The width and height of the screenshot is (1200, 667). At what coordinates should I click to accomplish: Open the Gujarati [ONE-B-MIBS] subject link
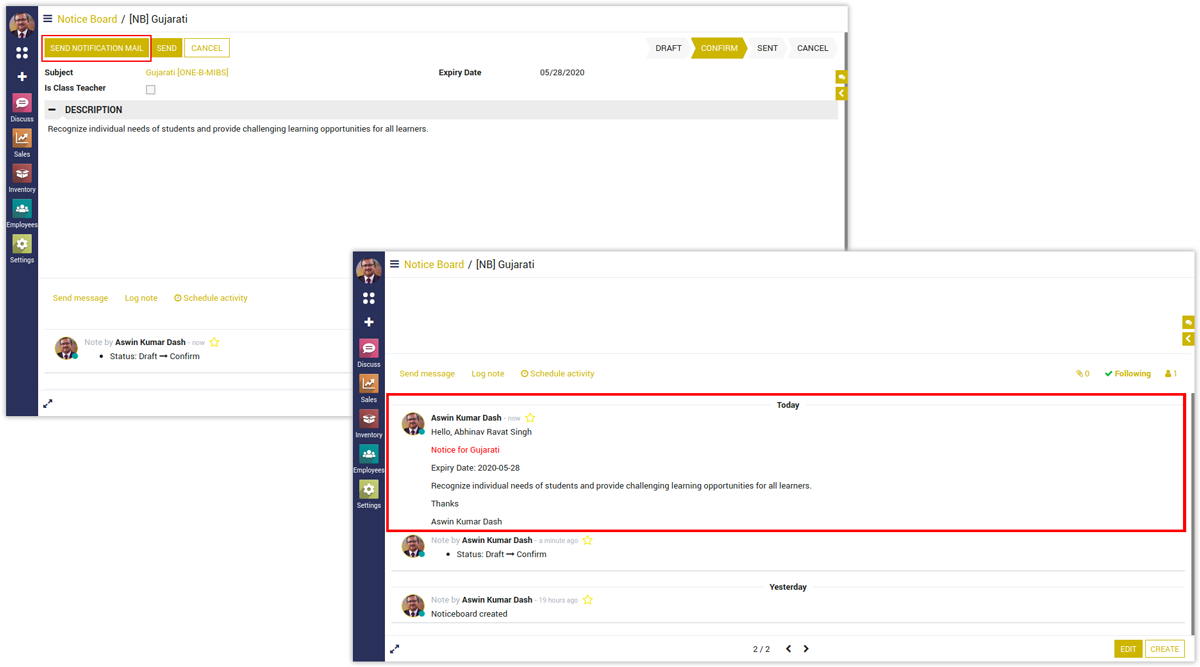coord(187,73)
